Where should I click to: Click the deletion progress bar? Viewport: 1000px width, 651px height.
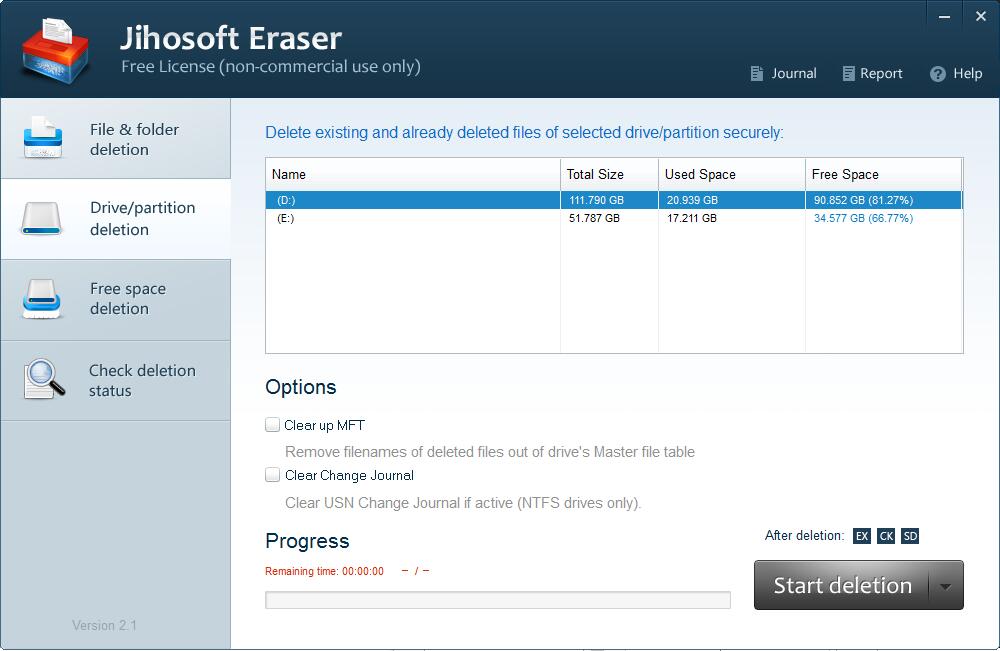coord(497,600)
